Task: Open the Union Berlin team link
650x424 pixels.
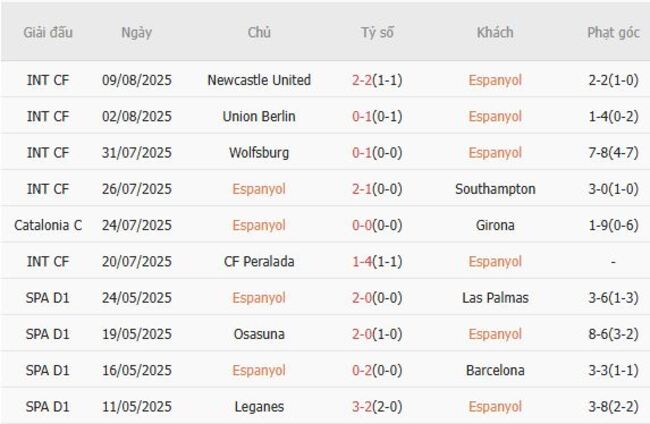Action: click(259, 116)
